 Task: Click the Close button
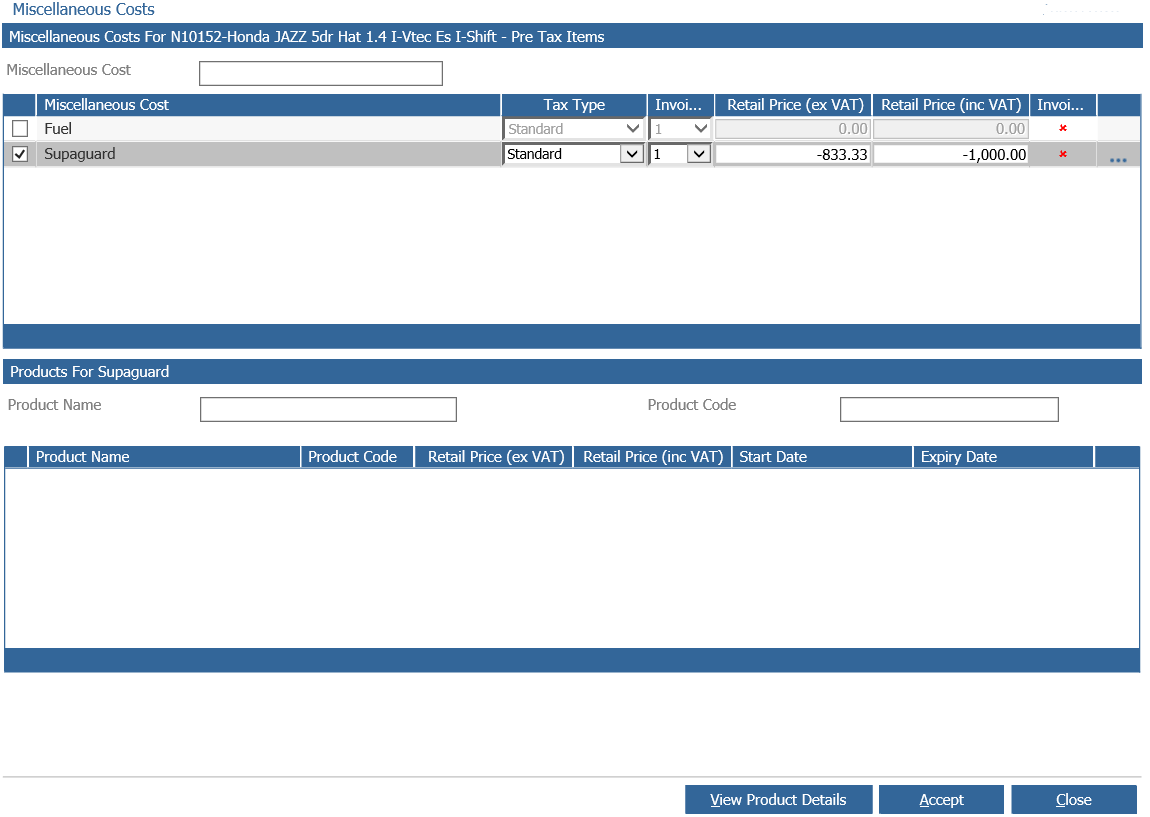click(x=1074, y=799)
